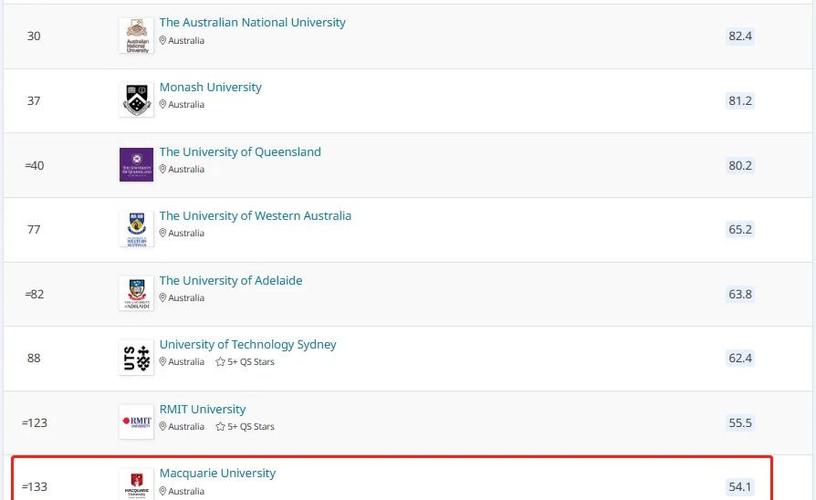Select 'Australia' text under Monash University
The width and height of the screenshot is (816, 500).
(x=186, y=105)
